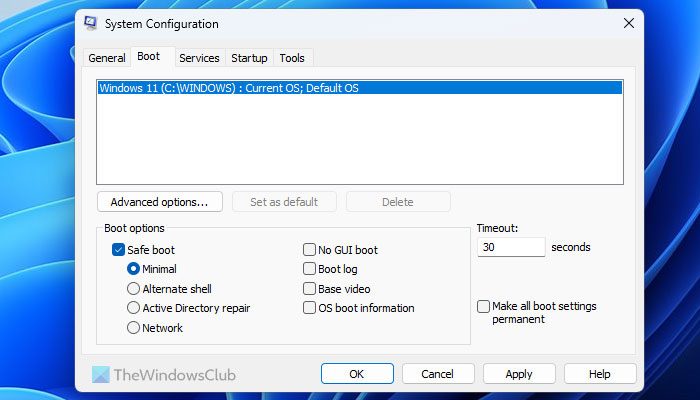Apply the boot settings

(519, 374)
